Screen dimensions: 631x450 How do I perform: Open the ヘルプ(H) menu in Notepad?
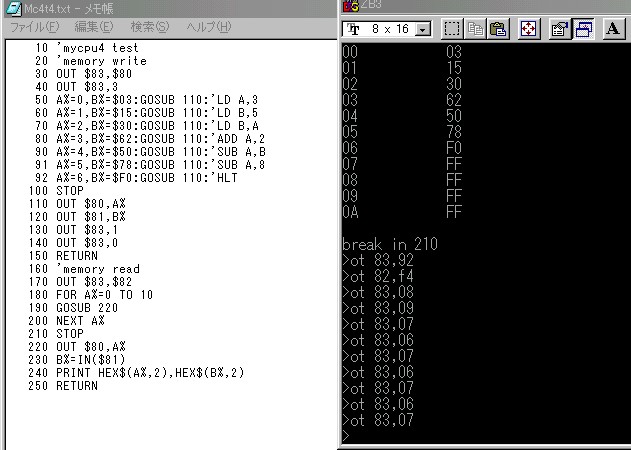click(x=208, y=27)
